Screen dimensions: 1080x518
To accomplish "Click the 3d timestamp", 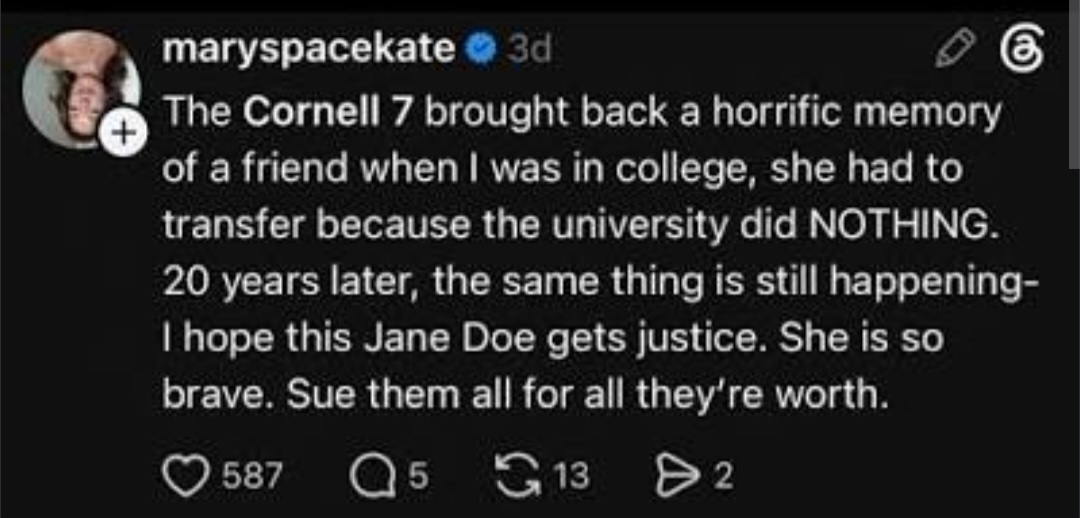I will coord(528,50).
